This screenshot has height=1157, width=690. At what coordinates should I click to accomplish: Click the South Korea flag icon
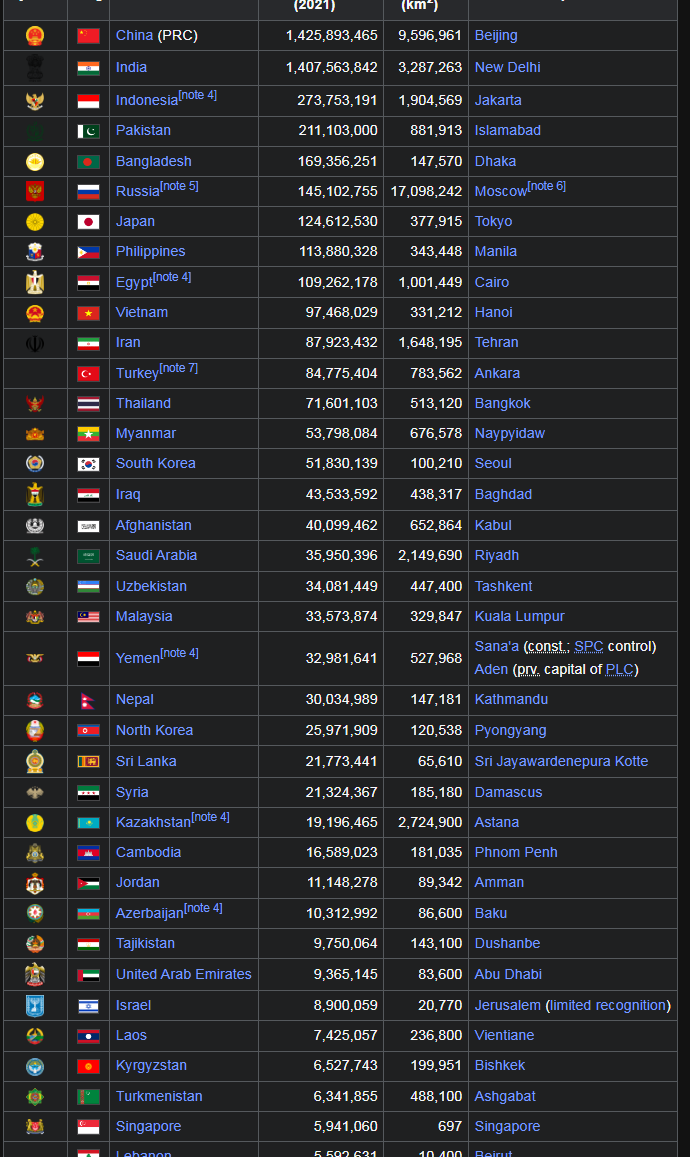pyautogui.click(x=88, y=464)
